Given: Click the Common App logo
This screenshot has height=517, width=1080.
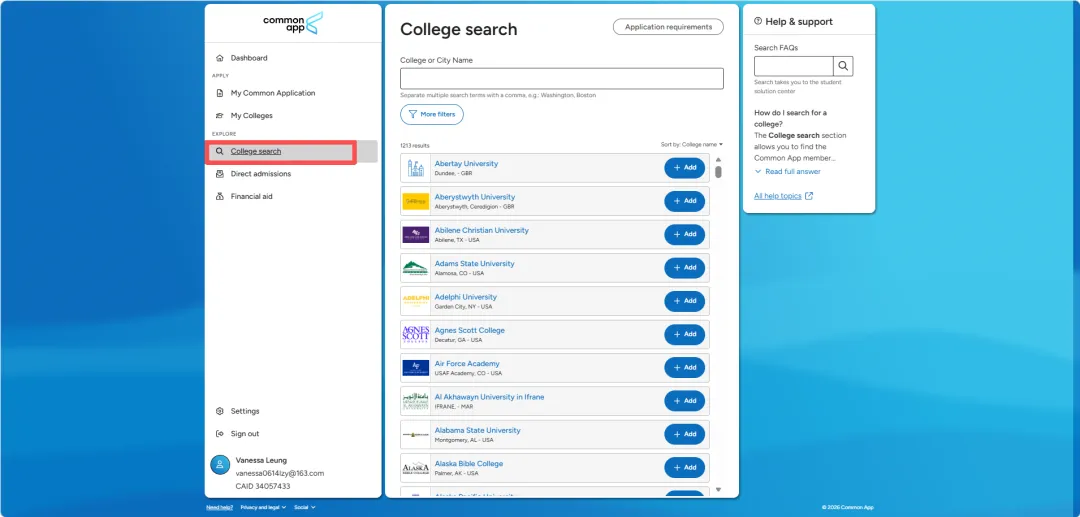Looking at the screenshot, I should pyautogui.click(x=293, y=23).
